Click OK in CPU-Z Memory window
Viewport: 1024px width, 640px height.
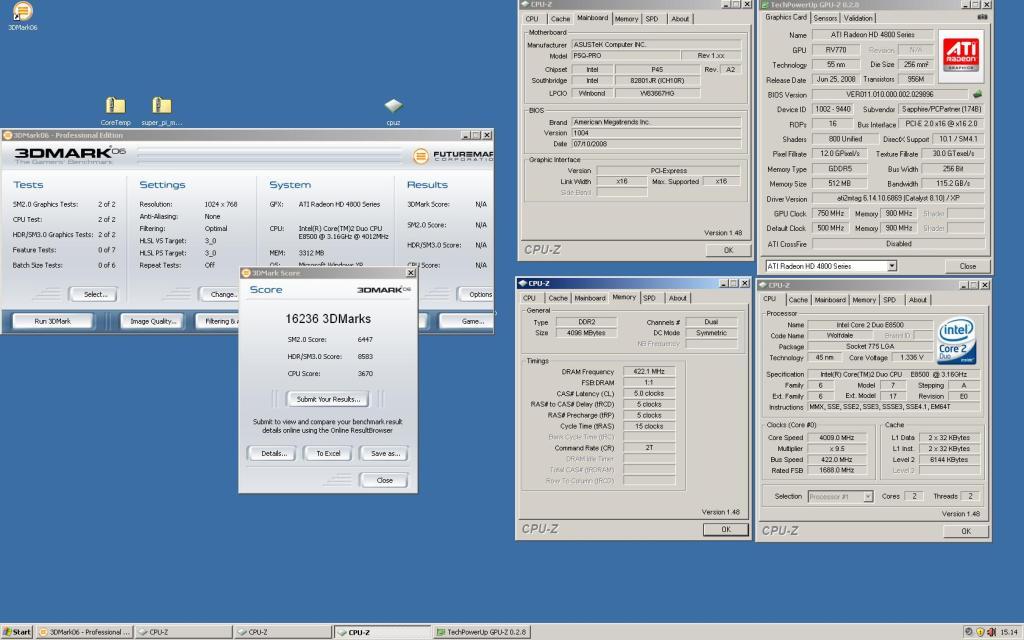click(726, 530)
